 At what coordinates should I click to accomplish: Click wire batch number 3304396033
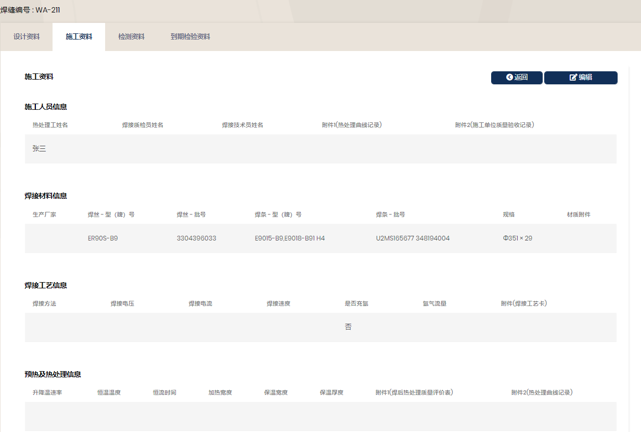196,238
